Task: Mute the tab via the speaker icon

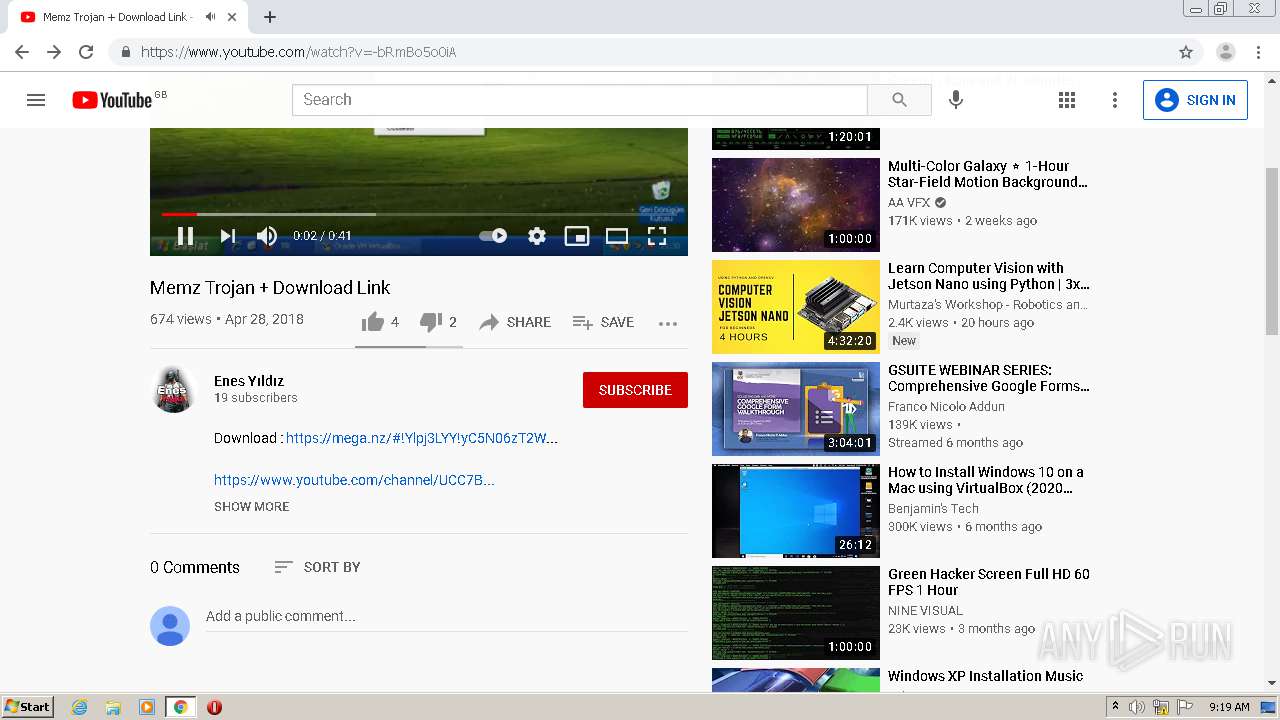Action: point(210,17)
